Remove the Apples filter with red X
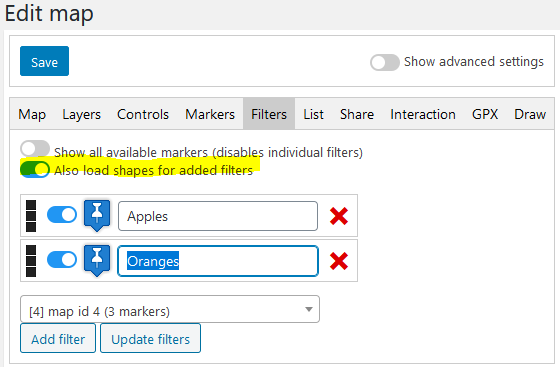This screenshot has height=367, width=560. point(339,216)
